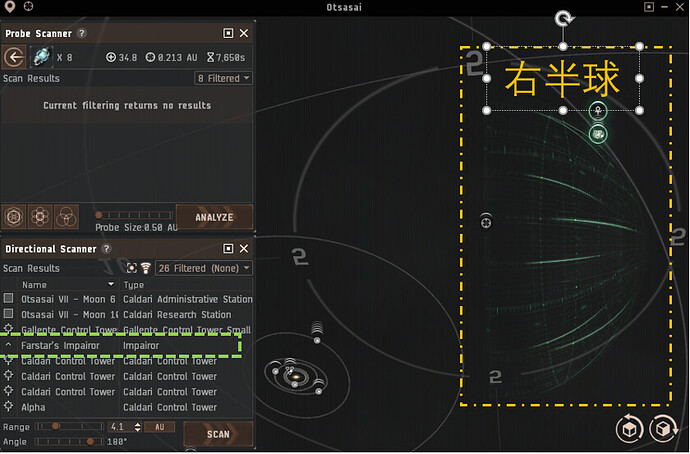
Task: Toggle the directional scan camera-tracking icon
Action: [131, 268]
